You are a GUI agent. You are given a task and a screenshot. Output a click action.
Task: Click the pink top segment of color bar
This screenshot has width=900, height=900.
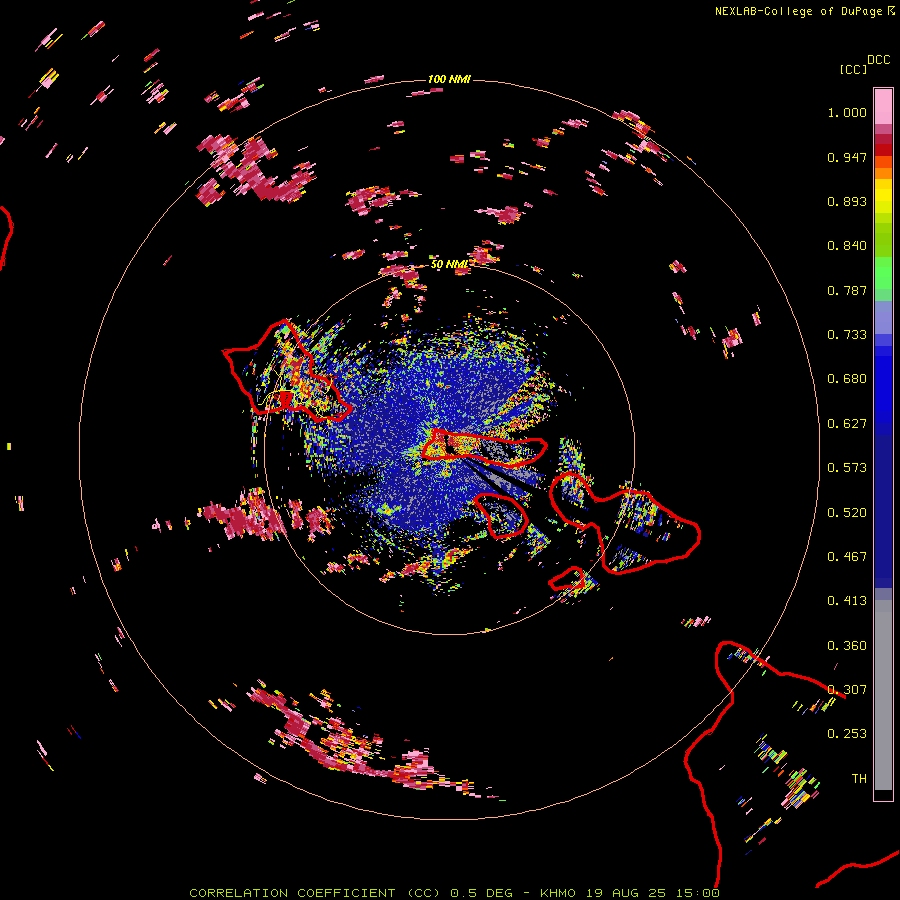click(883, 106)
